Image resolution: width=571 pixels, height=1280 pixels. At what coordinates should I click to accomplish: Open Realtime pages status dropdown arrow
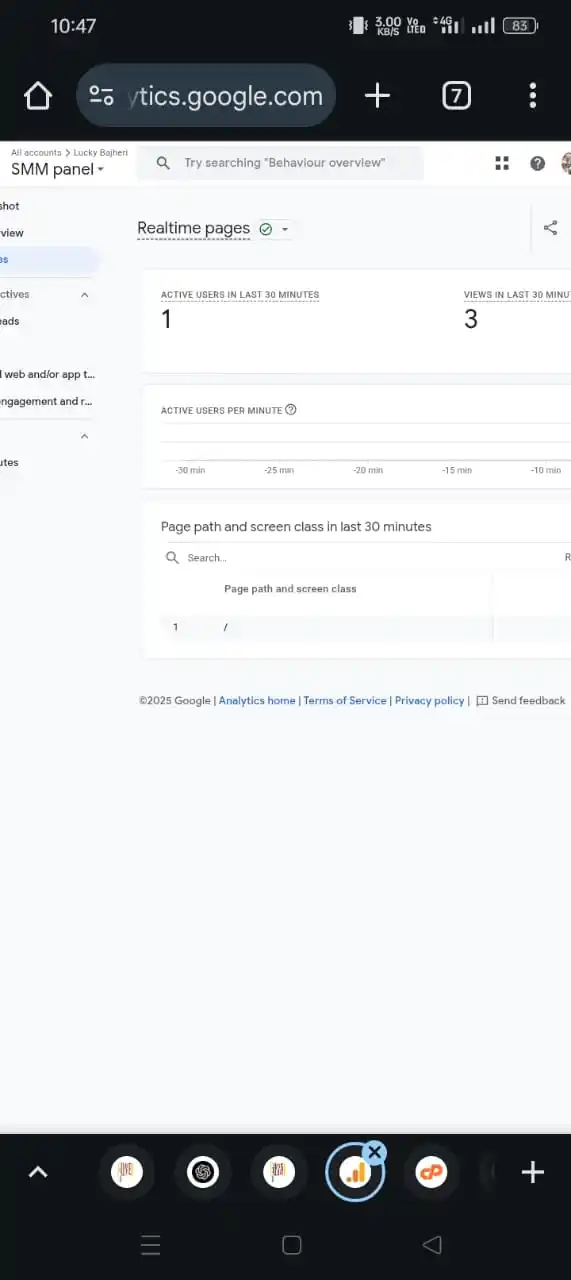tap(285, 229)
